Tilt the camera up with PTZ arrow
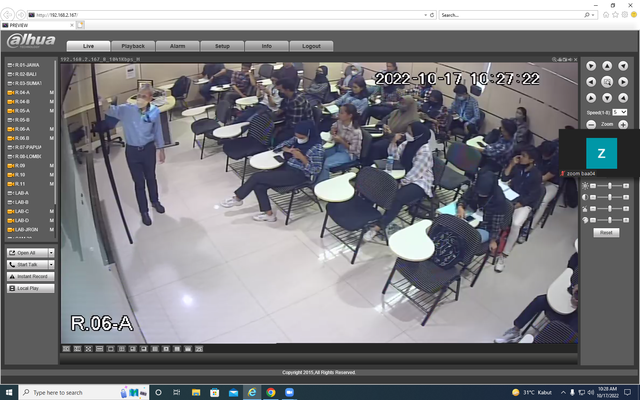 607,66
